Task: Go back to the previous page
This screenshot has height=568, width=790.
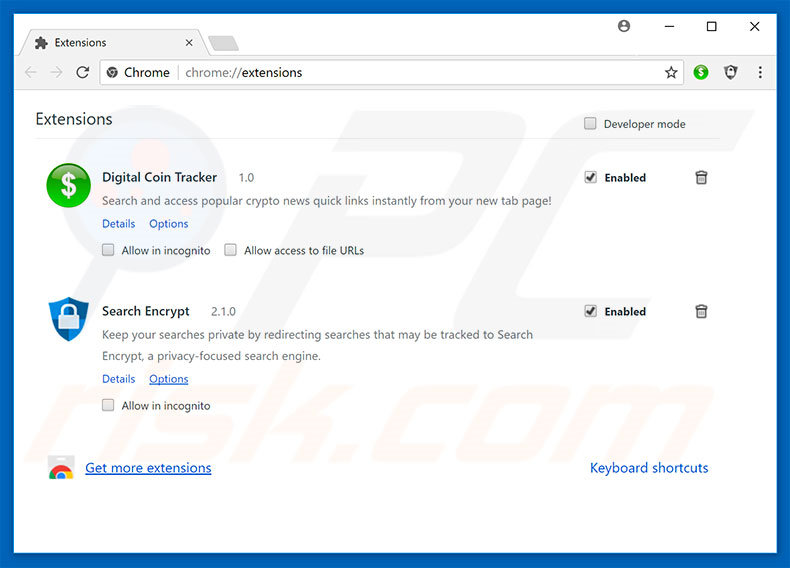Action: tap(31, 73)
